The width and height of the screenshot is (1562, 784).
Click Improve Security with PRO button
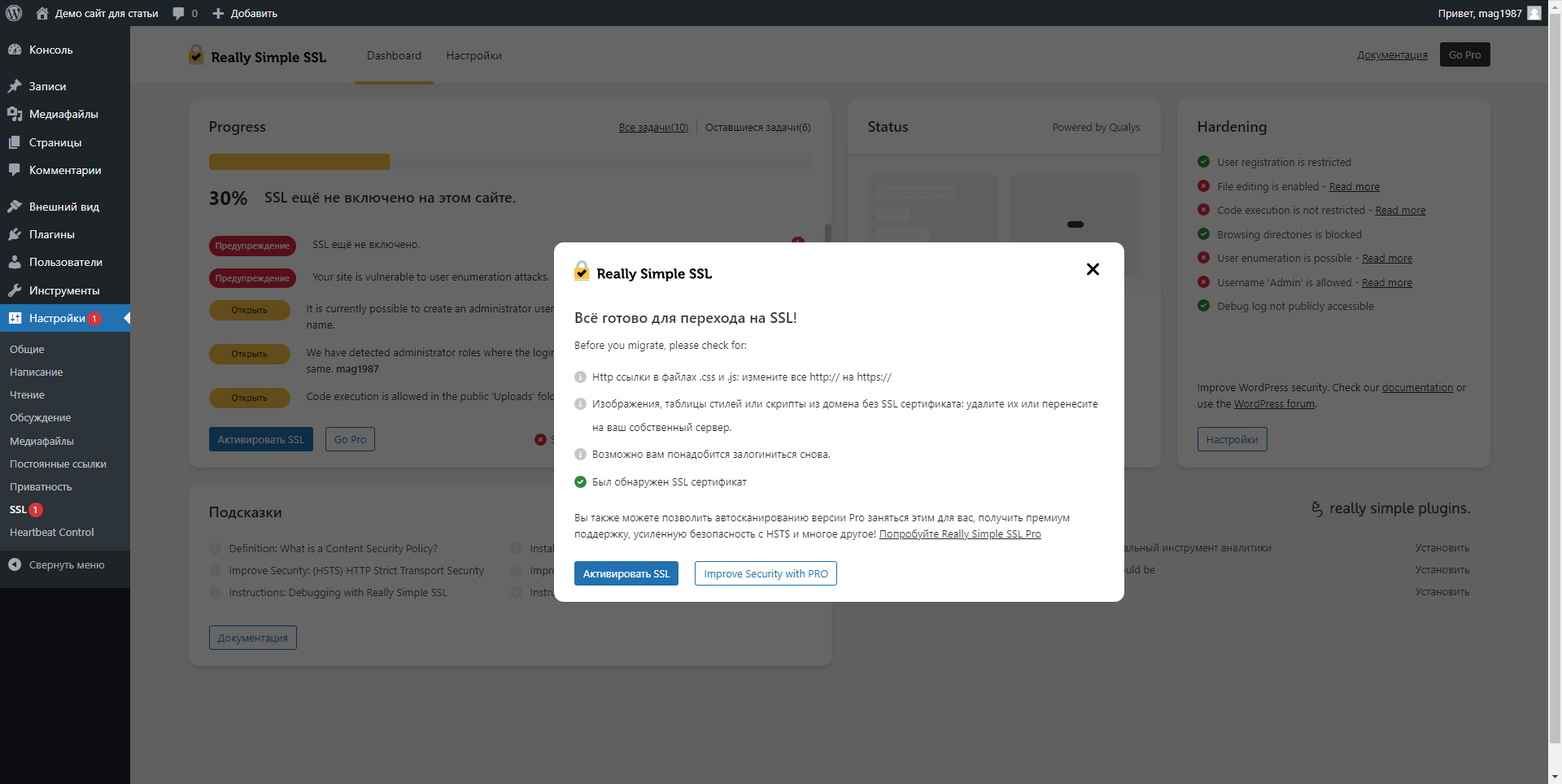point(766,573)
